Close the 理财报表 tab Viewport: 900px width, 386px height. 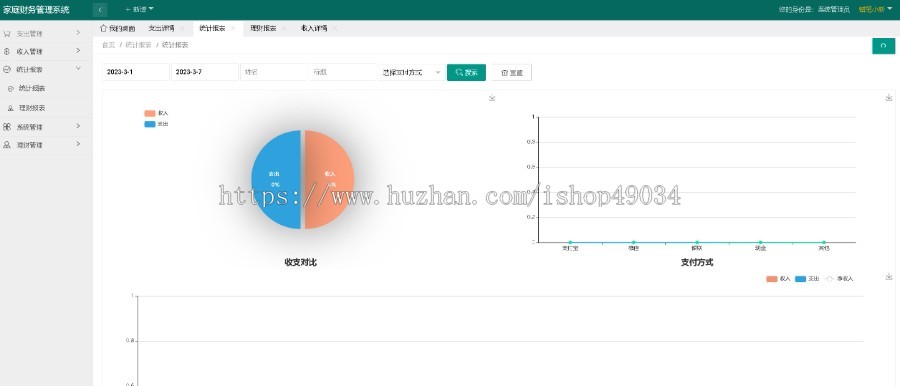tap(284, 28)
